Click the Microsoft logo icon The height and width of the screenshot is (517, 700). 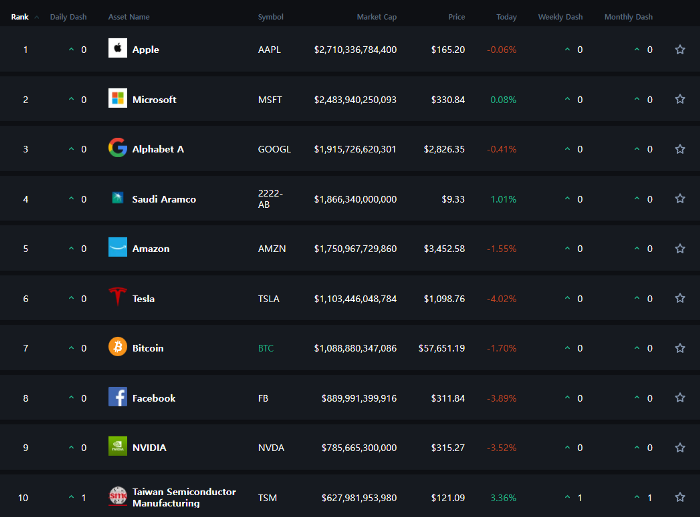point(117,98)
